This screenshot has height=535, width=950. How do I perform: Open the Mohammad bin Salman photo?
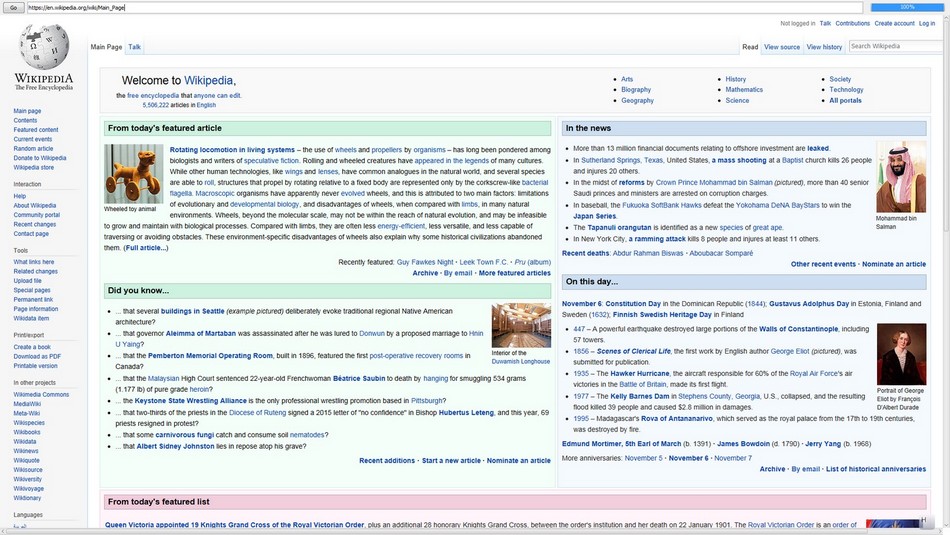coord(901,177)
